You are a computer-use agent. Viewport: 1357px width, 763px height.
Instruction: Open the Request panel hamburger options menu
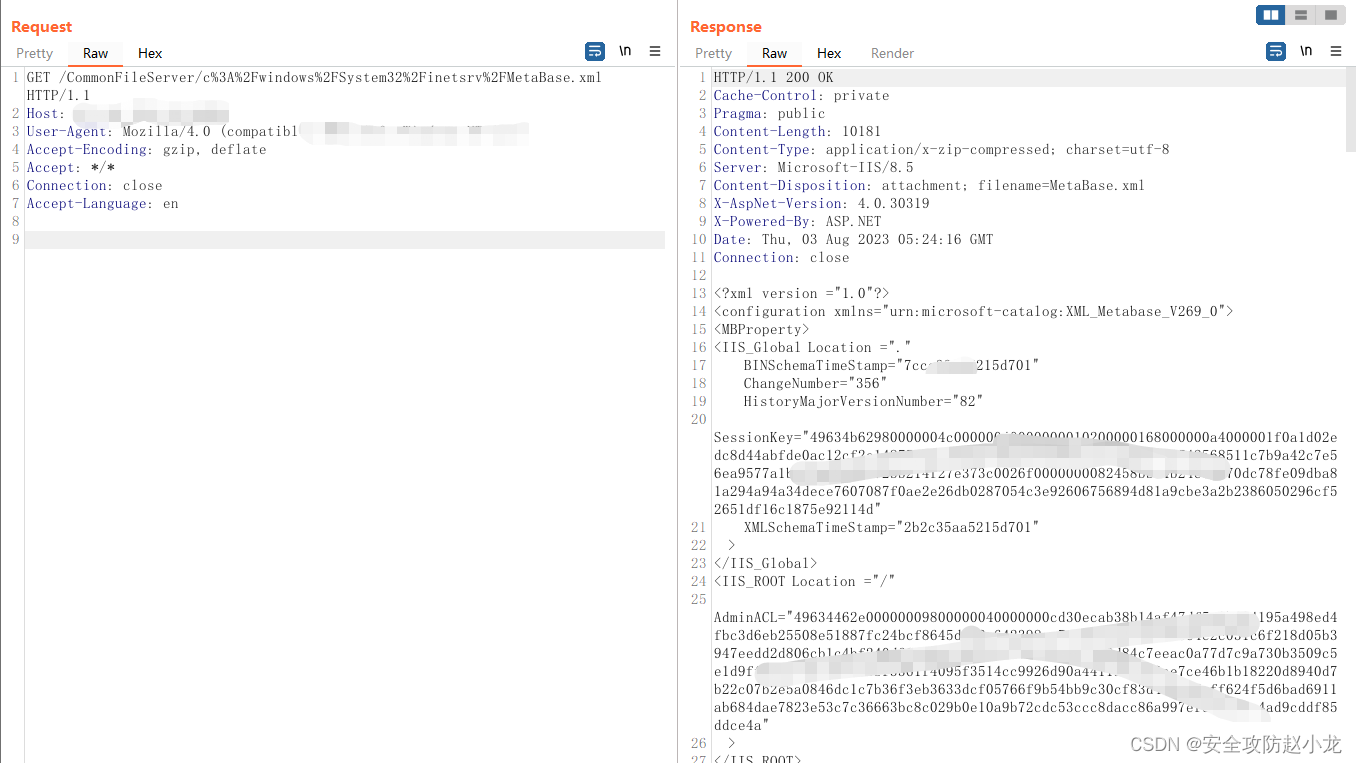click(x=655, y=51)
